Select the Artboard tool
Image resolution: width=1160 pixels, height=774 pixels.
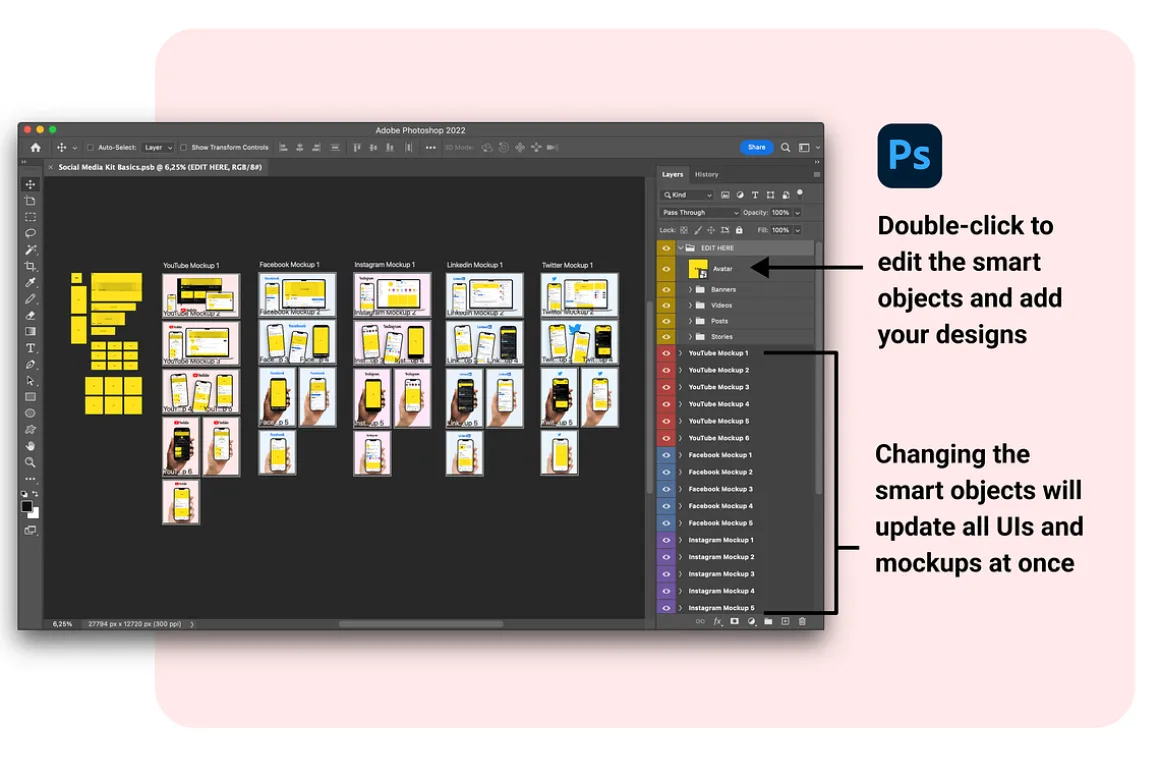pyautogui.click(x=30, y=201)
